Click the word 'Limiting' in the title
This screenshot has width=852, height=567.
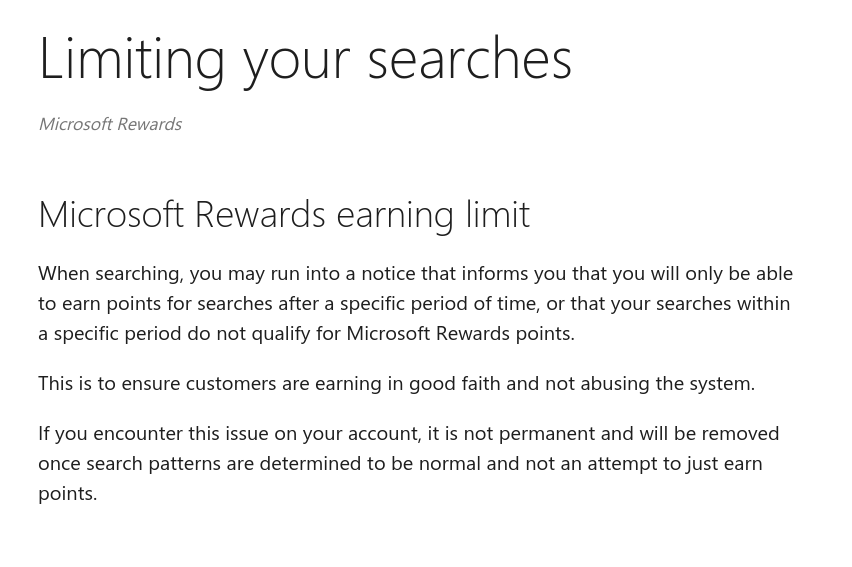[x=131, y=60]
